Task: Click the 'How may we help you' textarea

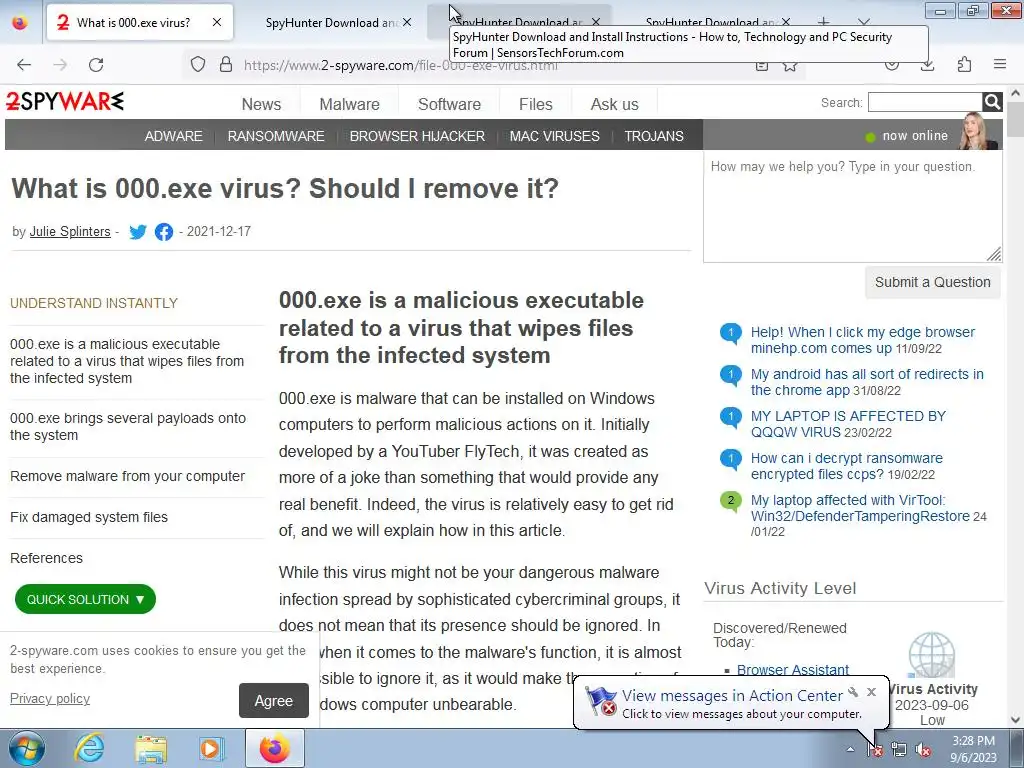Action: (x=853, y=207)
